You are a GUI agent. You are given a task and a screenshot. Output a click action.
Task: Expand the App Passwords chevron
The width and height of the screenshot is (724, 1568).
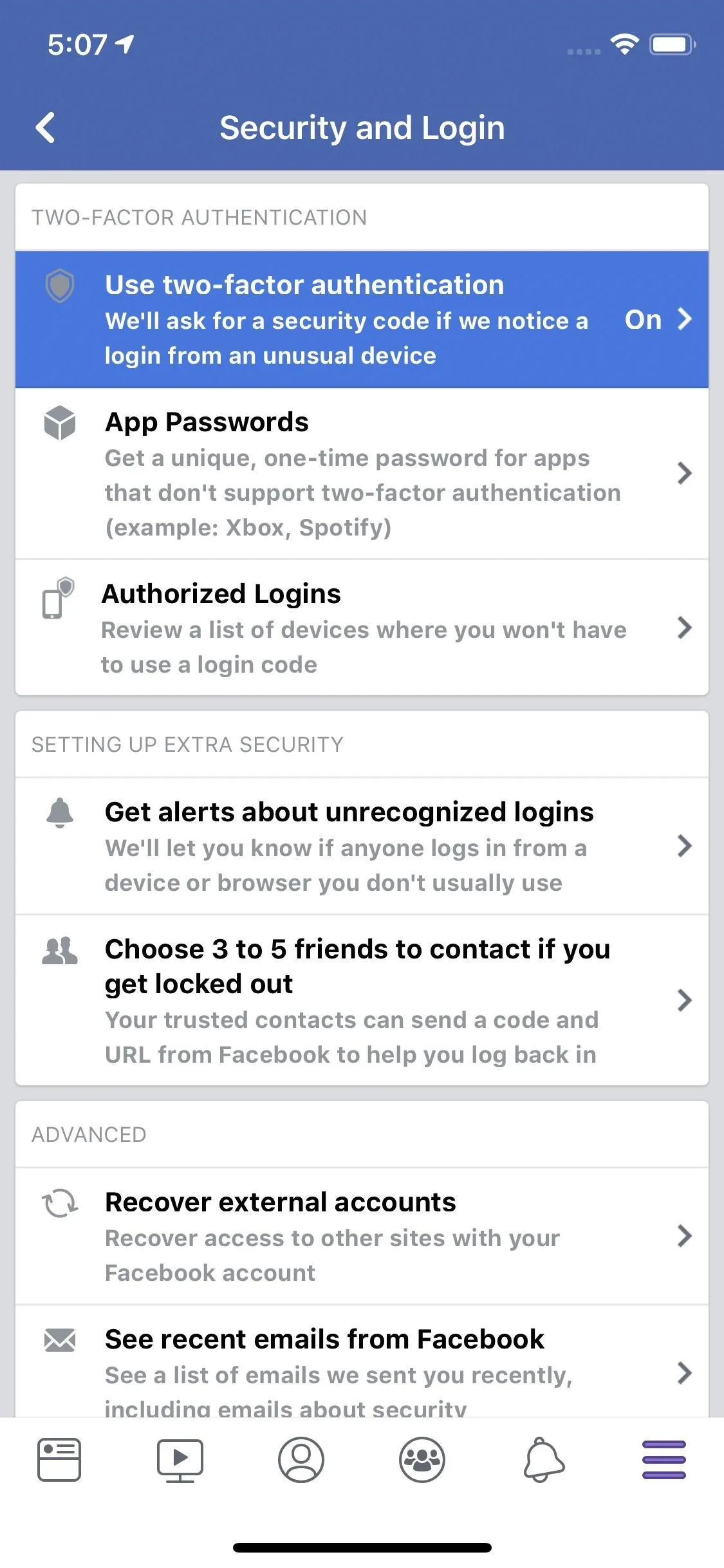click(685, 474)
